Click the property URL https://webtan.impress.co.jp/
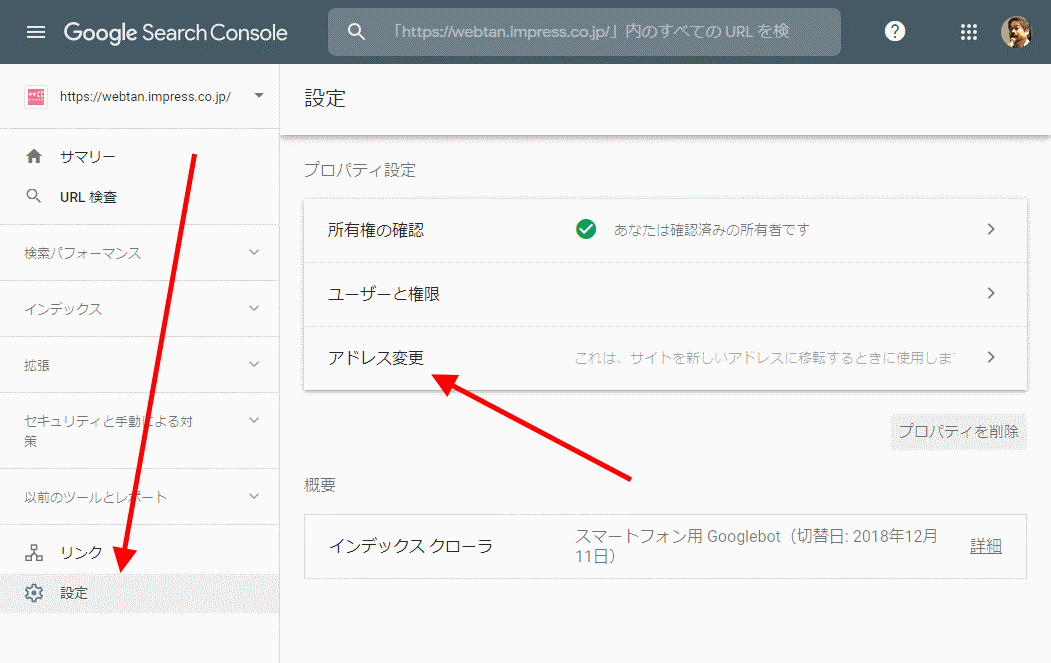This screenshot has width=1051, height=663. tap(145, 97)
